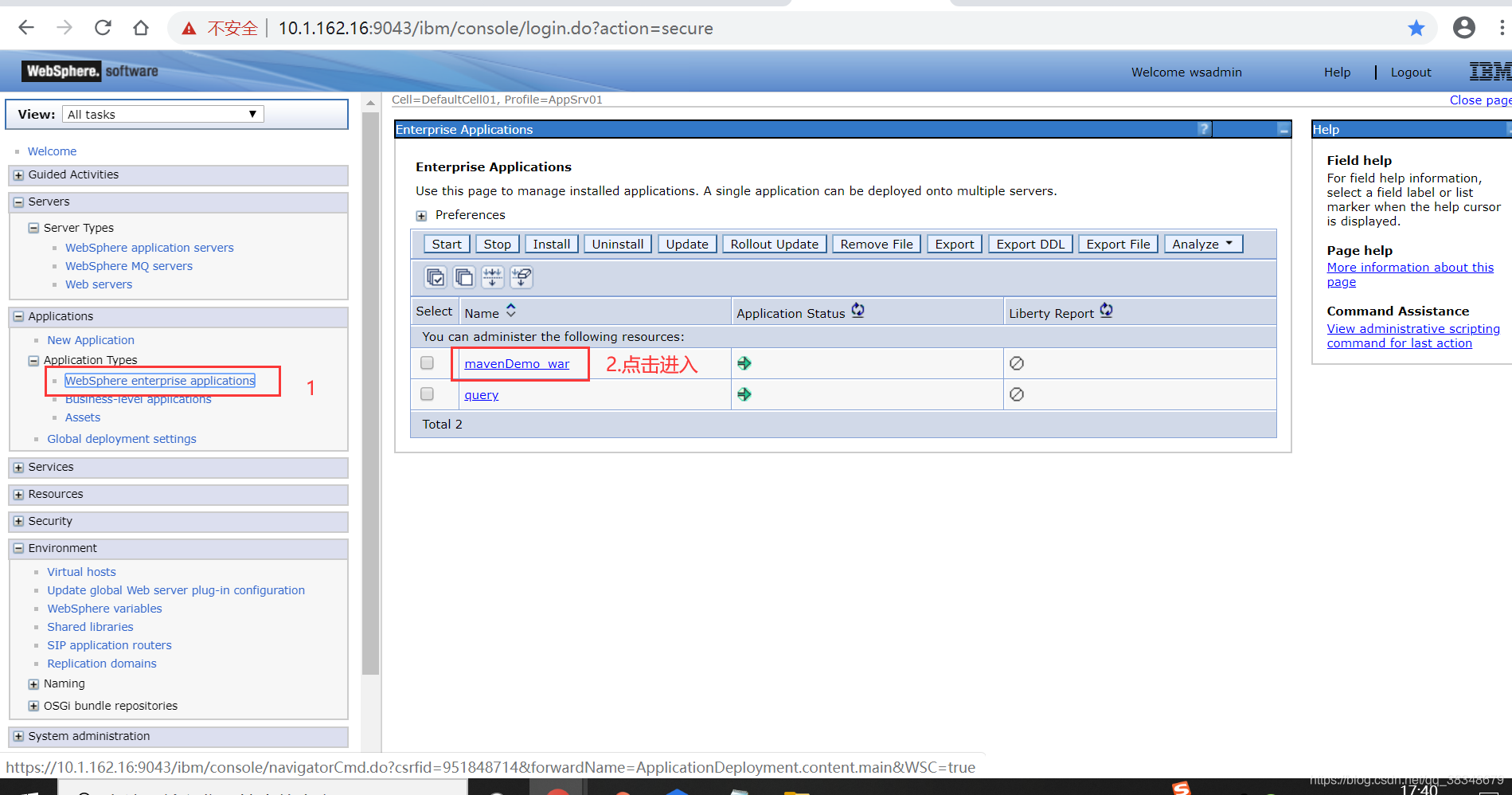Image resolution: width=1512 pixels, height=795 pixels.
Task: Click the WebSphere software logo
Action: tap(90, 71)
